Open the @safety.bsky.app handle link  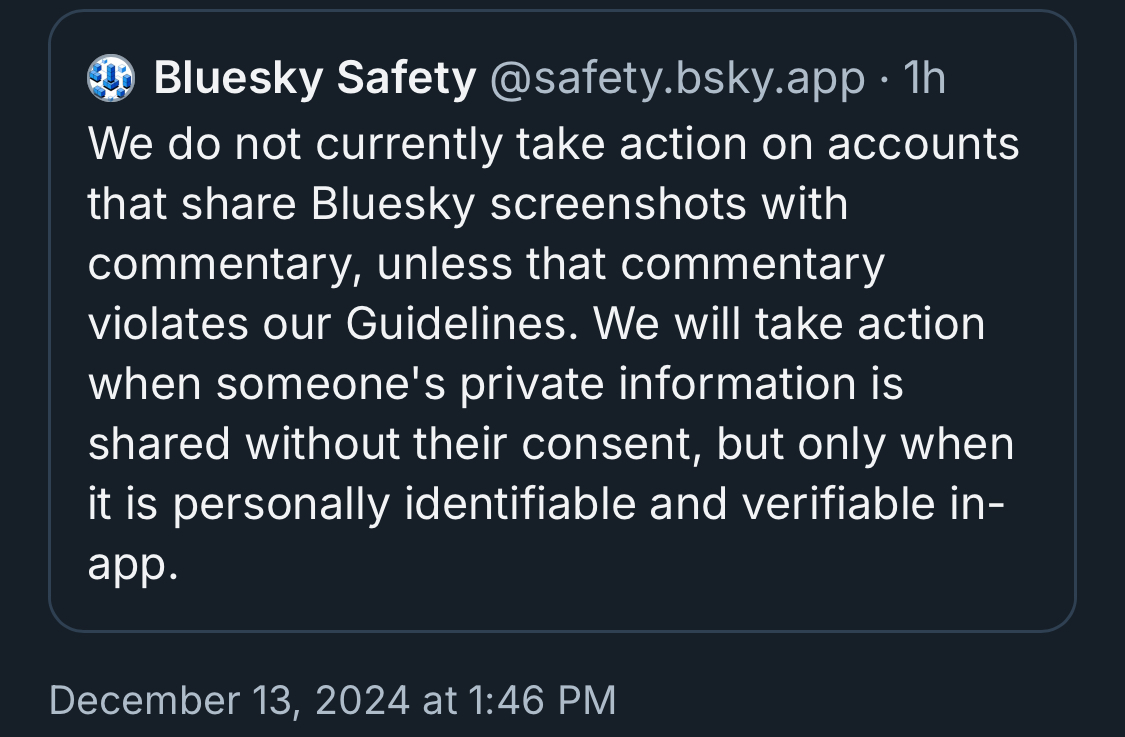pyautogui.click(x=677, y=78)
